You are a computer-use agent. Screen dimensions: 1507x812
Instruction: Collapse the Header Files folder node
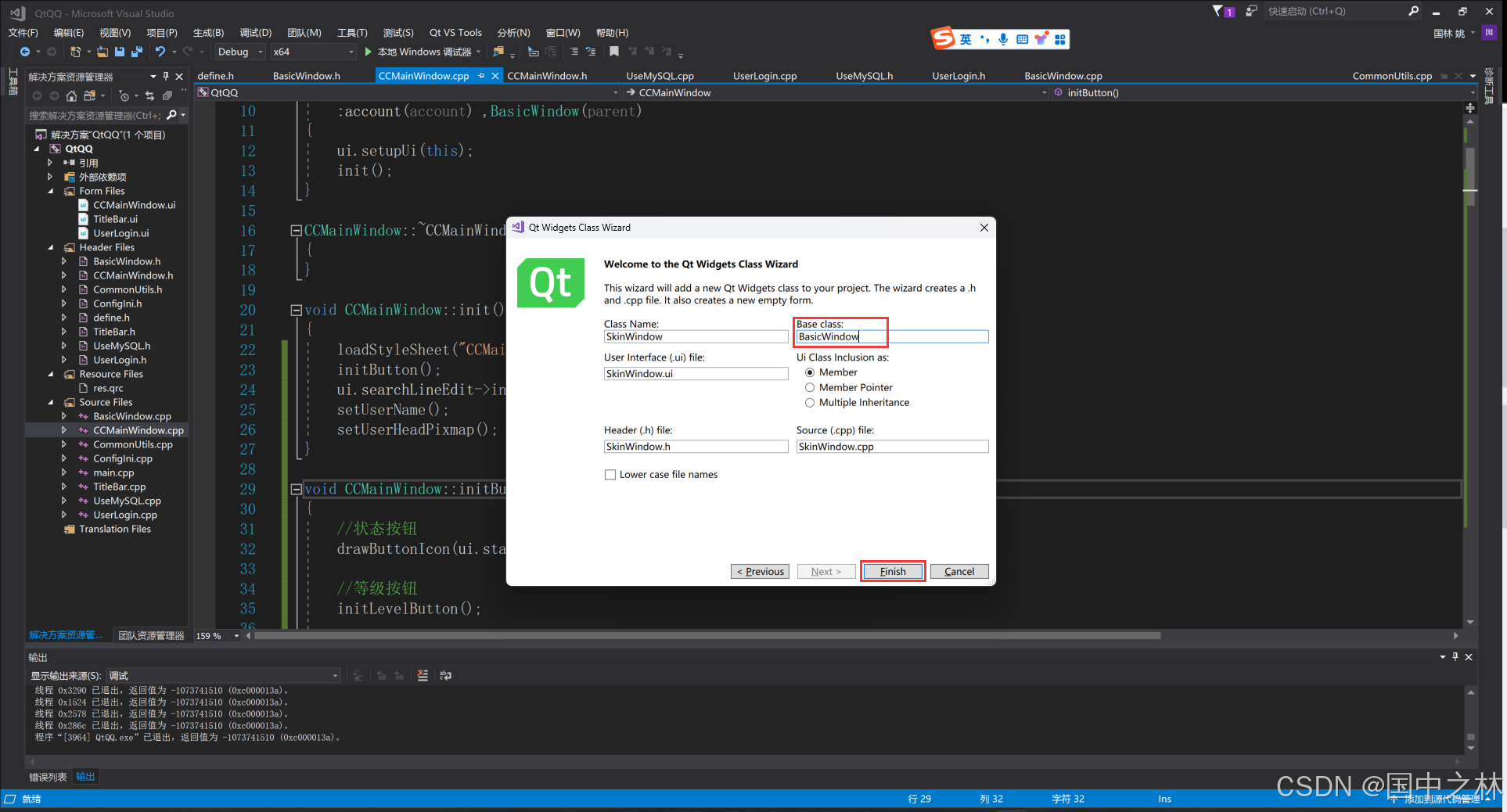pos(51,247)
